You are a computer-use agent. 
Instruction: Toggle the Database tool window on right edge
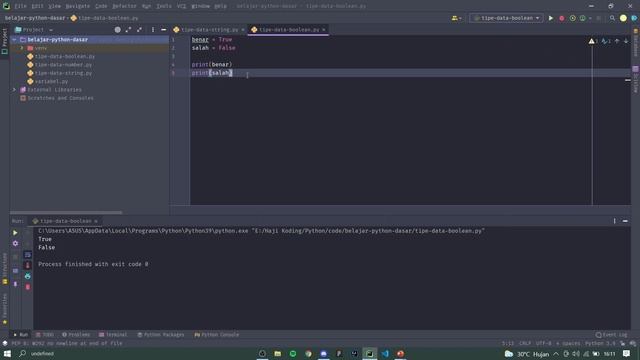click(x=636, y=42)
